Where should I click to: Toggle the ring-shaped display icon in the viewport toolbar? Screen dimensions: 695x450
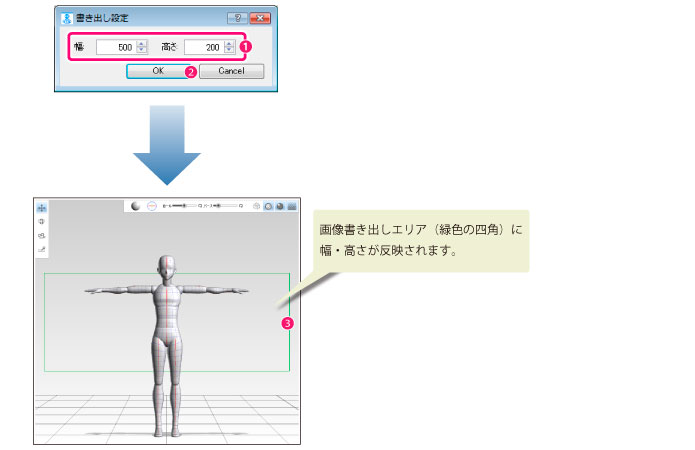(x=269, y=206)
